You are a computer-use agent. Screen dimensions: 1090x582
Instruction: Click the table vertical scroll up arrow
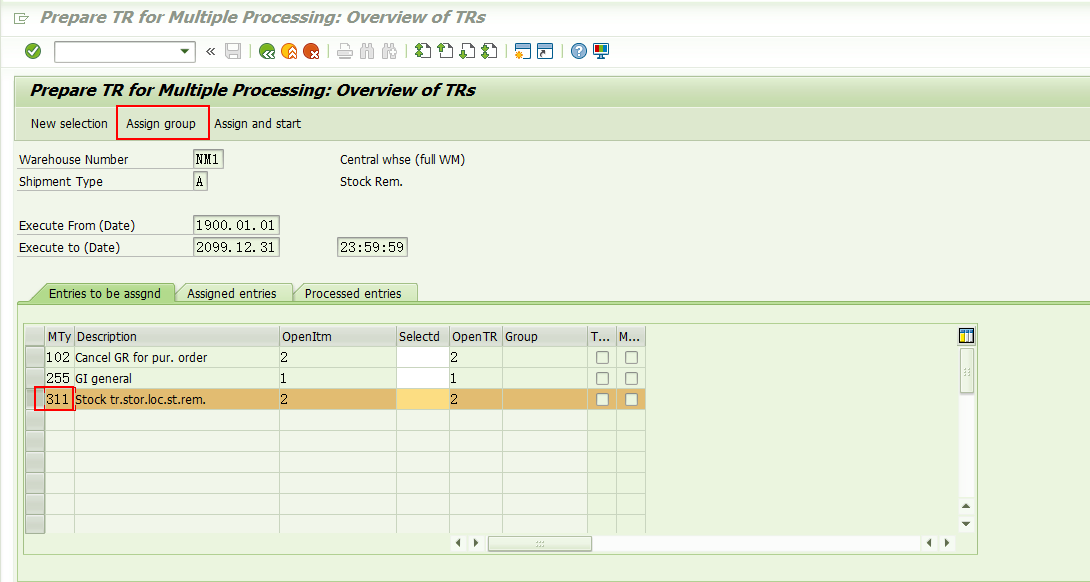point(966,506)
